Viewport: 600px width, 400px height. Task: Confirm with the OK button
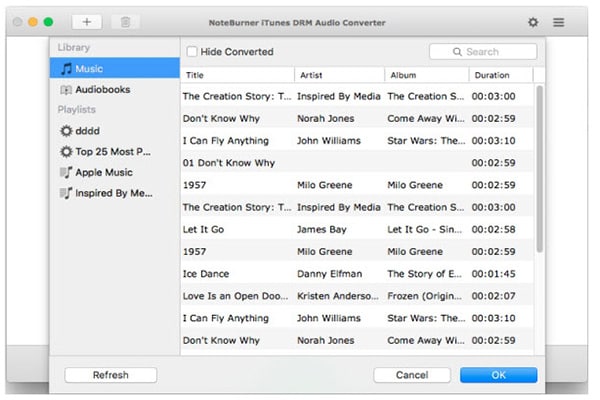point(499,375)
